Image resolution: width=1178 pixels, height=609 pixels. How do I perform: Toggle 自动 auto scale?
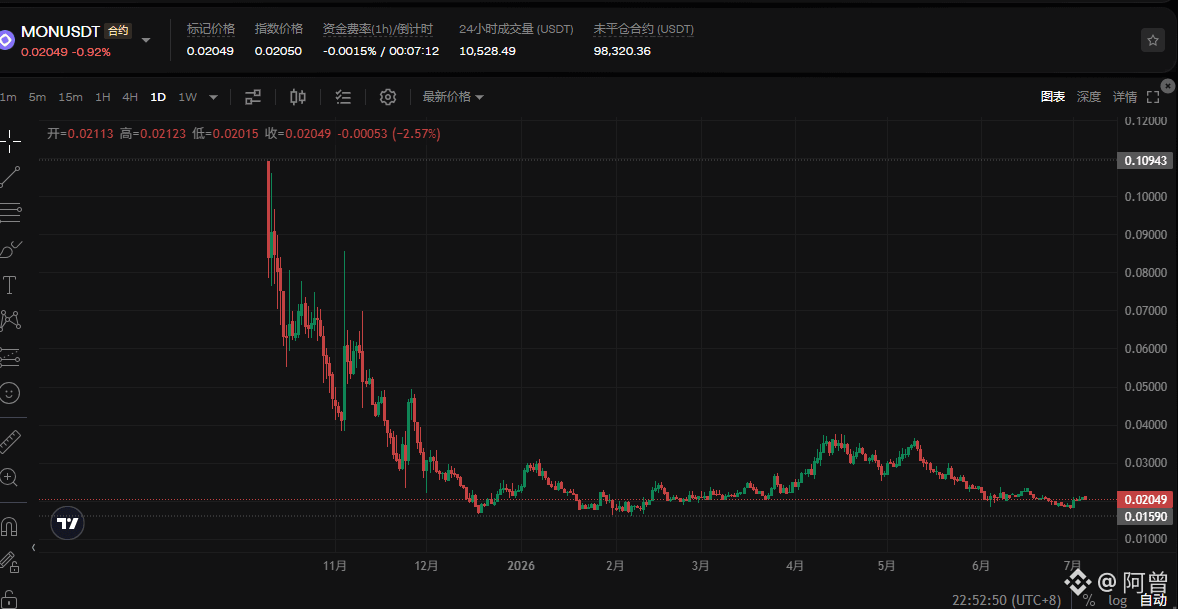[1153, 600]
